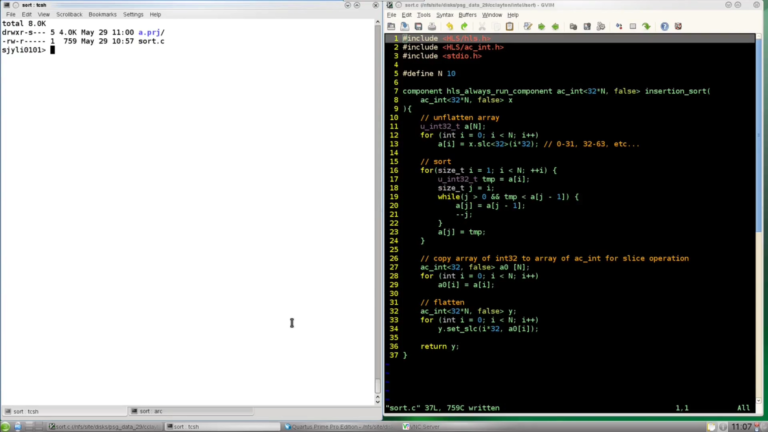Click the green start menu icon in taskbar
768x432 pixels.
tap(5, 427)
